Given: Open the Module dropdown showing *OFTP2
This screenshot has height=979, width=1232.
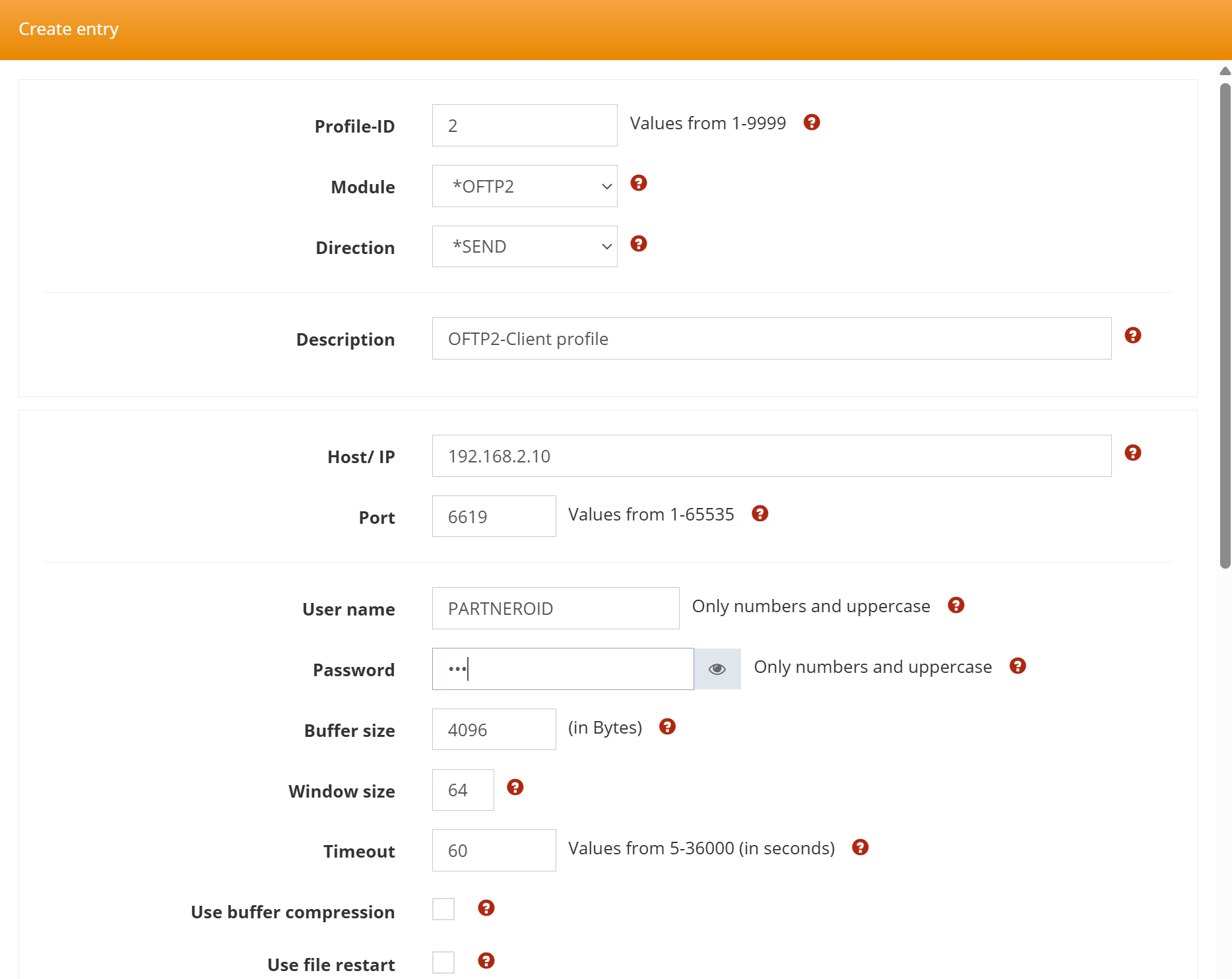Looking at the screenshot, I should coord(525,186).
